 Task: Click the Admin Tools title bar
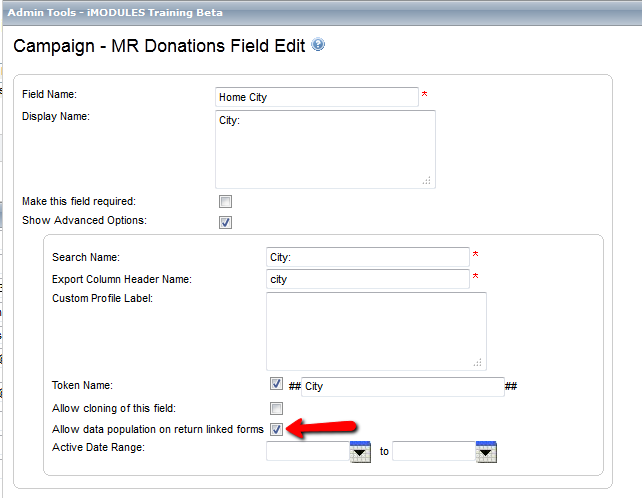[x=322, y=13]
